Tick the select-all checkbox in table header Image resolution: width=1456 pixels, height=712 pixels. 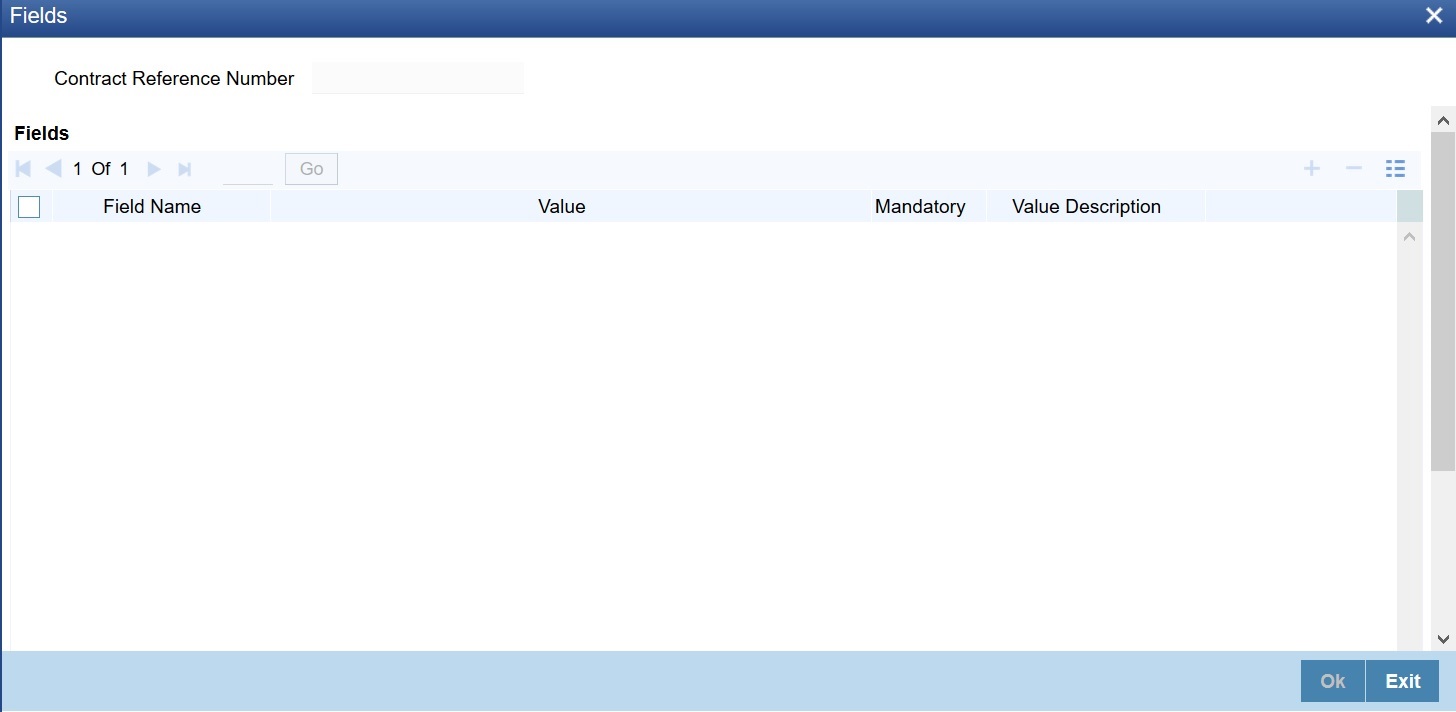click(29, 207)
